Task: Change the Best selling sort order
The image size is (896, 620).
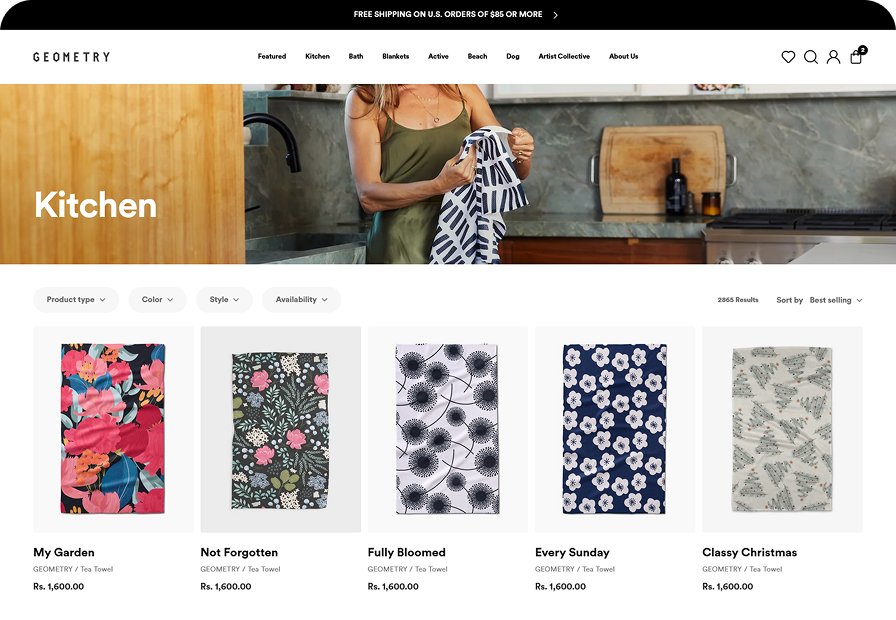Action: point(835,300)
